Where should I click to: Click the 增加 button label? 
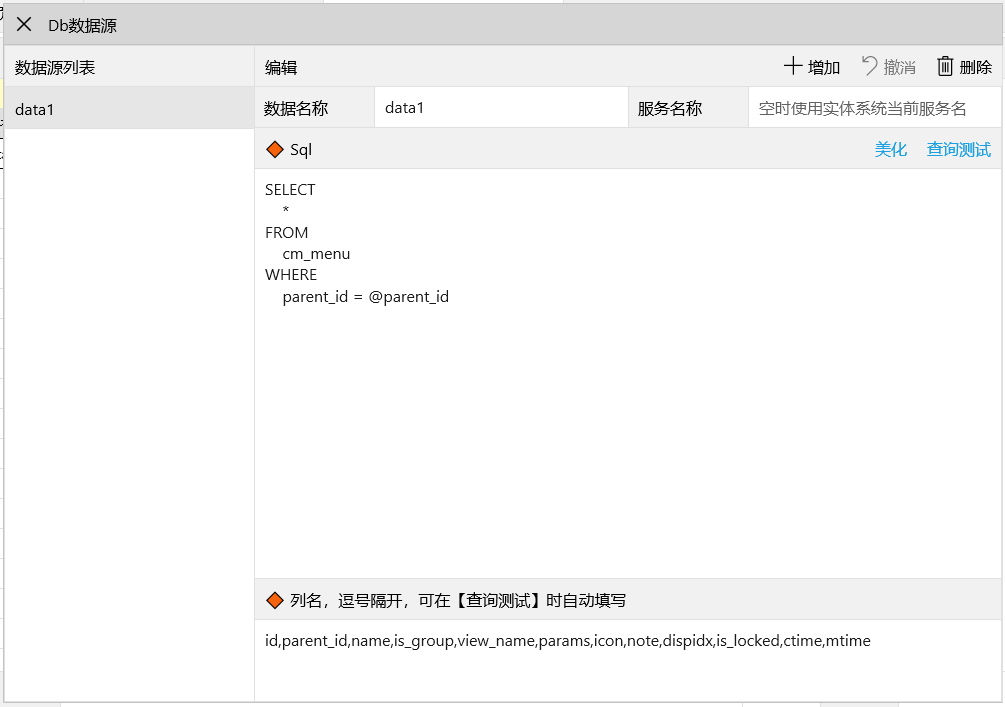click(x=824, y=67)
